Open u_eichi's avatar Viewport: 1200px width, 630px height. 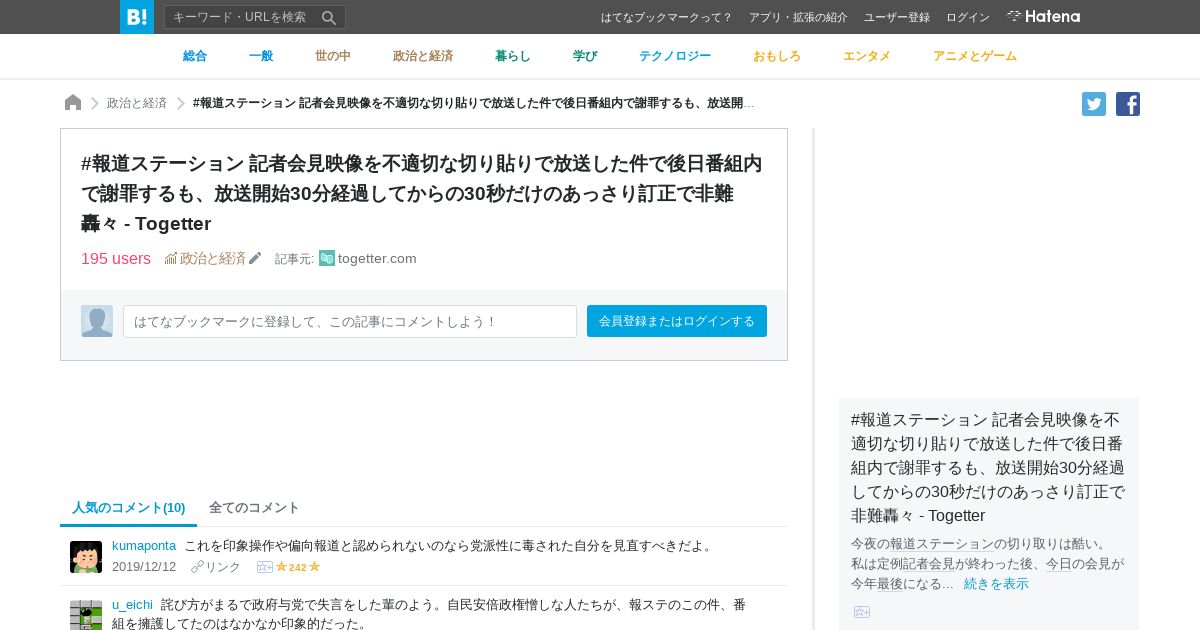pyautogui.click(x=86, y=615)
